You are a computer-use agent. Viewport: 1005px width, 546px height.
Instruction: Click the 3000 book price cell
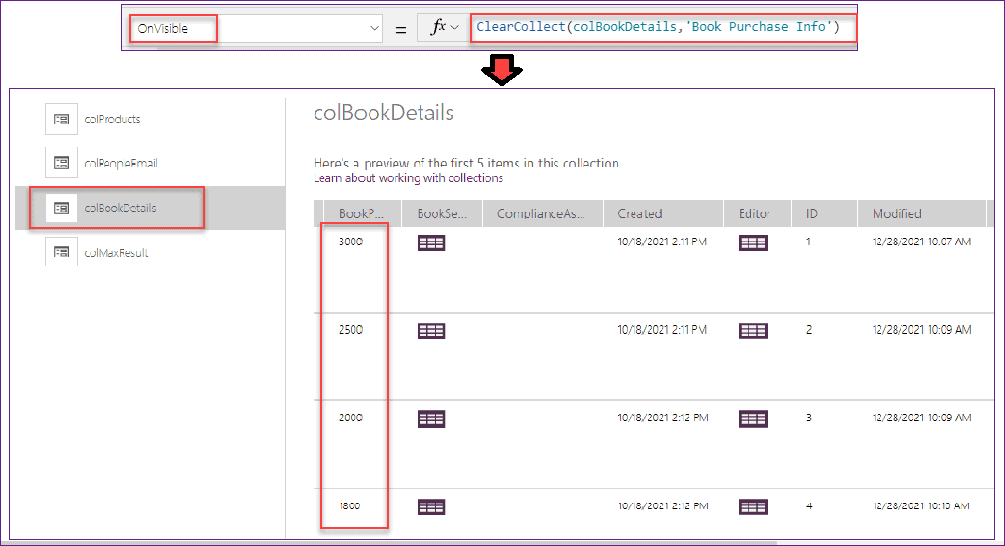[x=351, y=242]
